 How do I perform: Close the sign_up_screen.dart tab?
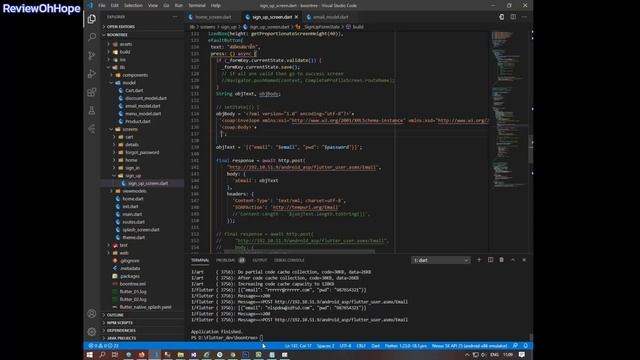pyautogui.click(x=296, y=17)
